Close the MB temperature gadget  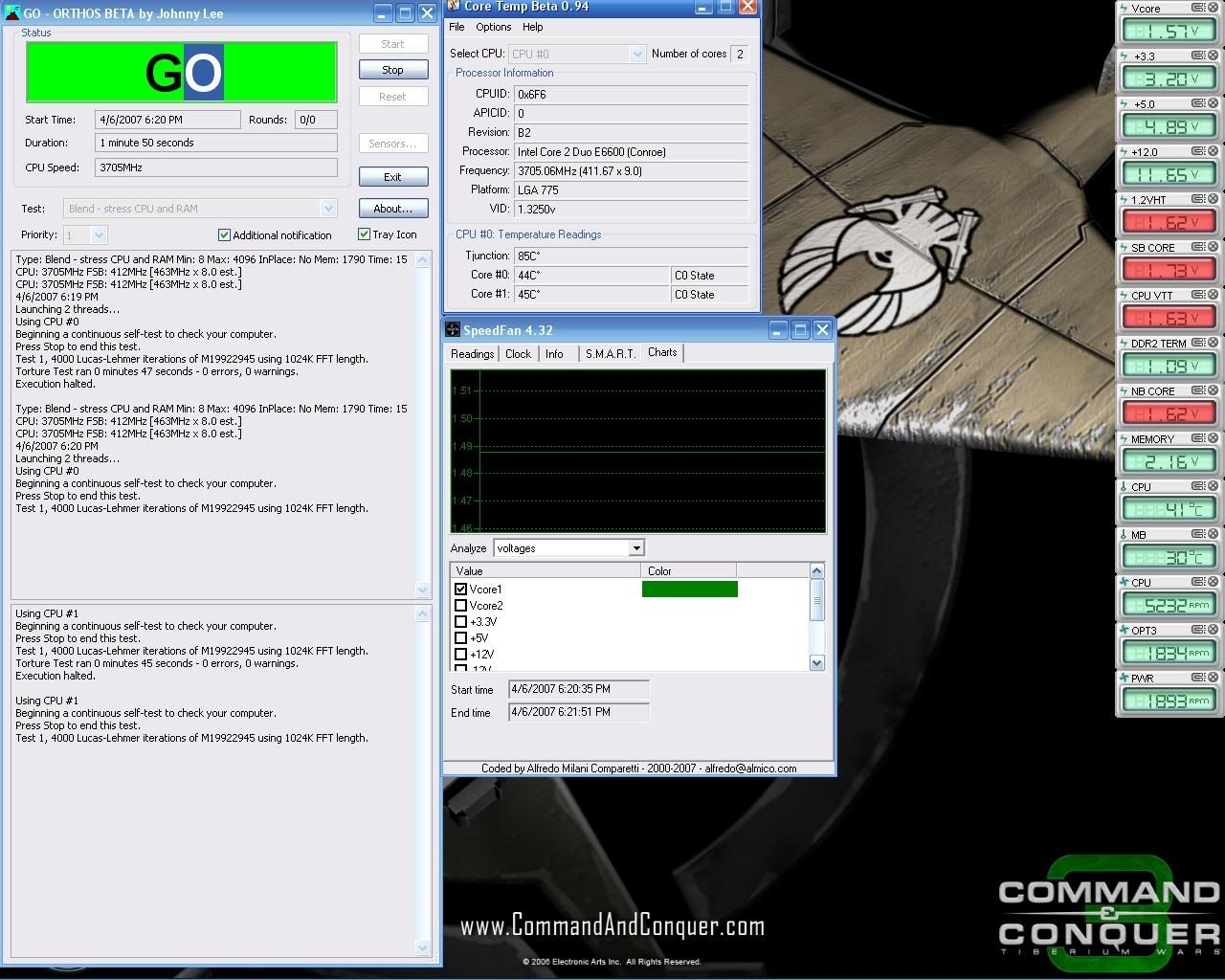pyautogui.click(x=1212, y=534)
